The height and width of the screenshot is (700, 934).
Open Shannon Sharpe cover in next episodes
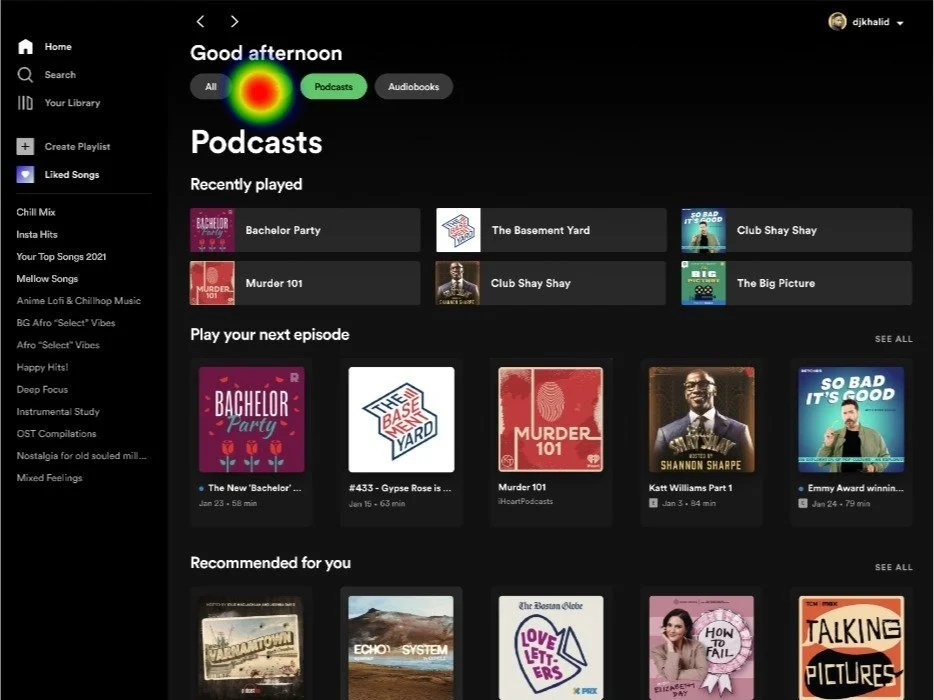tap(702, 419)
